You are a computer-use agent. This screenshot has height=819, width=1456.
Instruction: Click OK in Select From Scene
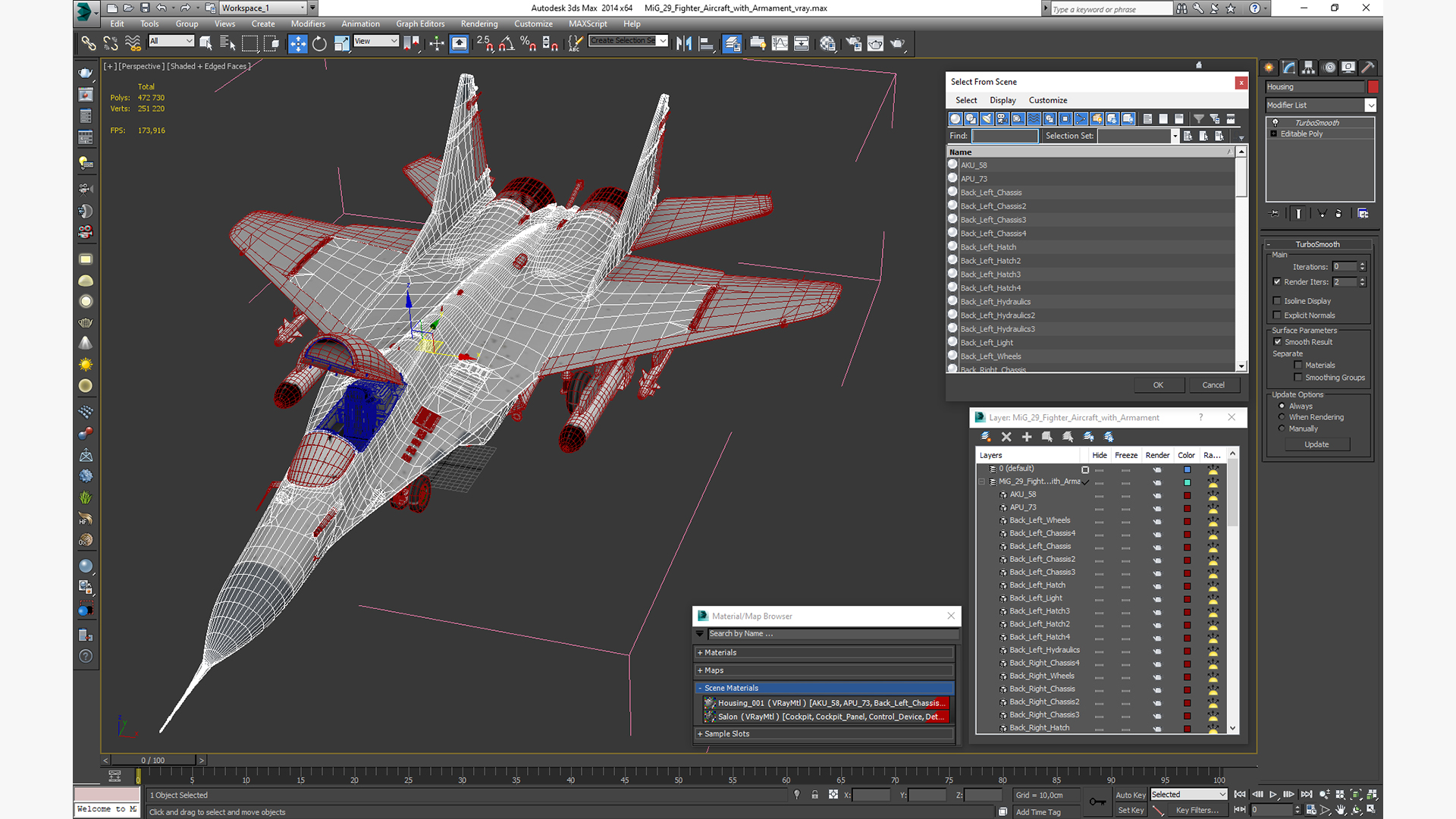[1158, 385]
